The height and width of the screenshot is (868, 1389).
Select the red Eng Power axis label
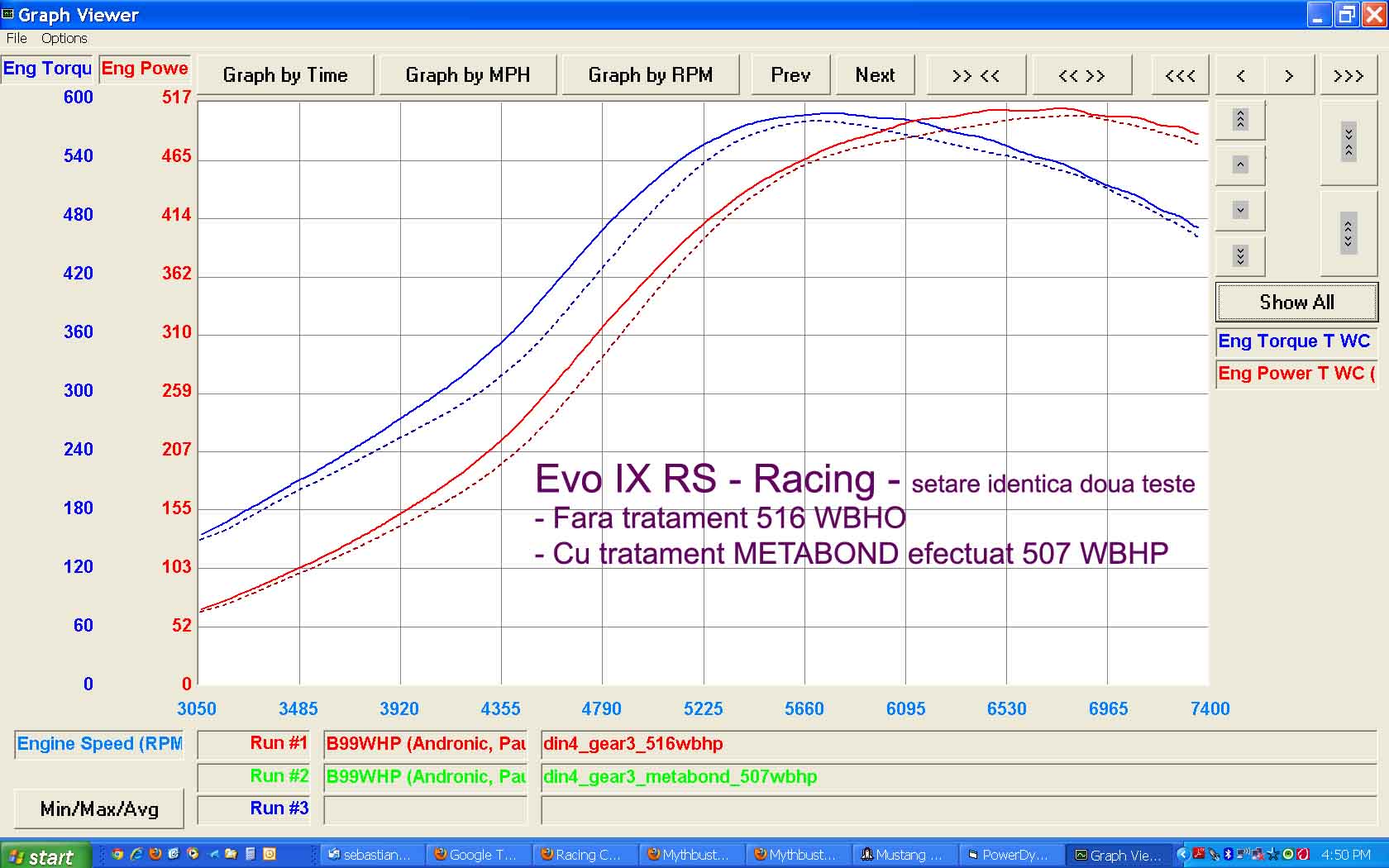pyautogui.click(x=145, y=69)
